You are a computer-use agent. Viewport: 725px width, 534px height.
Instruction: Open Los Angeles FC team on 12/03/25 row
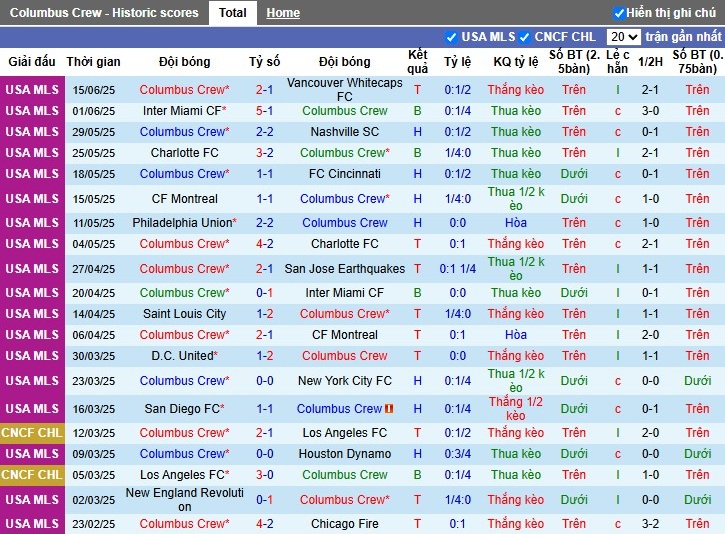coord(344,433)
